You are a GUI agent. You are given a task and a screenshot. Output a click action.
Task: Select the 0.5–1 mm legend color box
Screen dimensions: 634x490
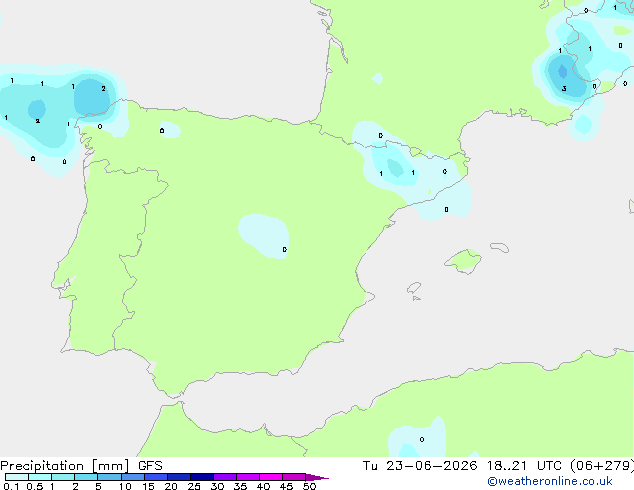coord(40,477)
